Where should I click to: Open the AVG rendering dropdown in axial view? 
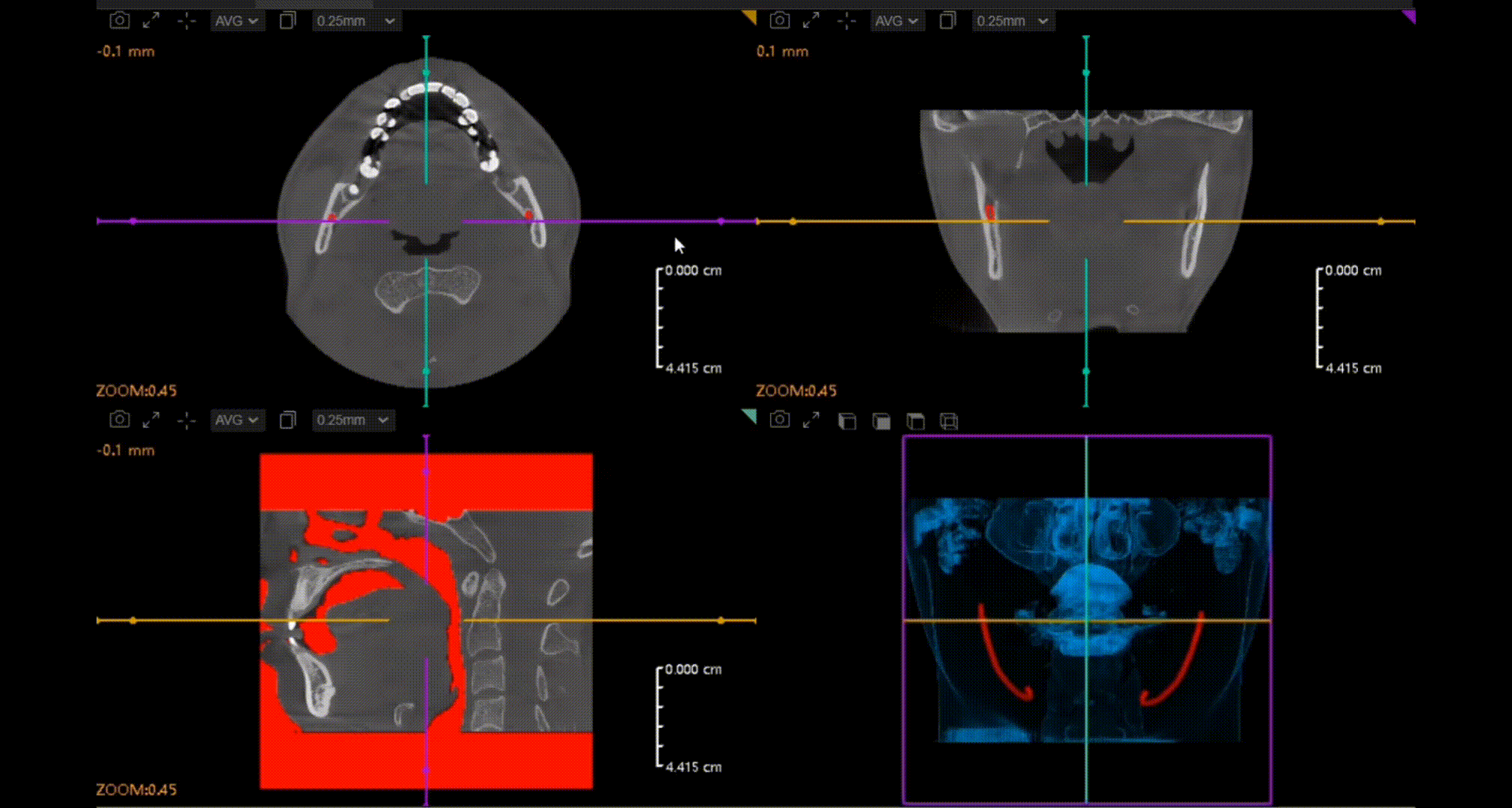coord(236,21)
